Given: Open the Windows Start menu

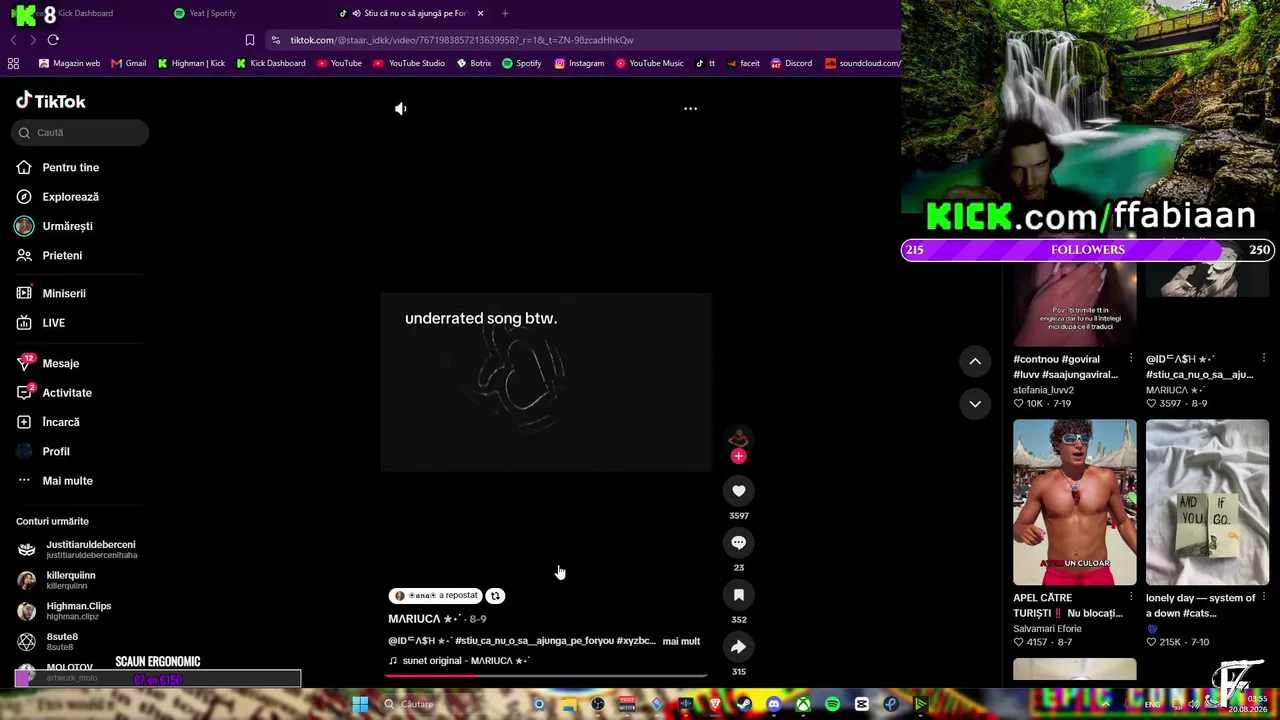Looking at the screenshot, I should tap(360, 704).
